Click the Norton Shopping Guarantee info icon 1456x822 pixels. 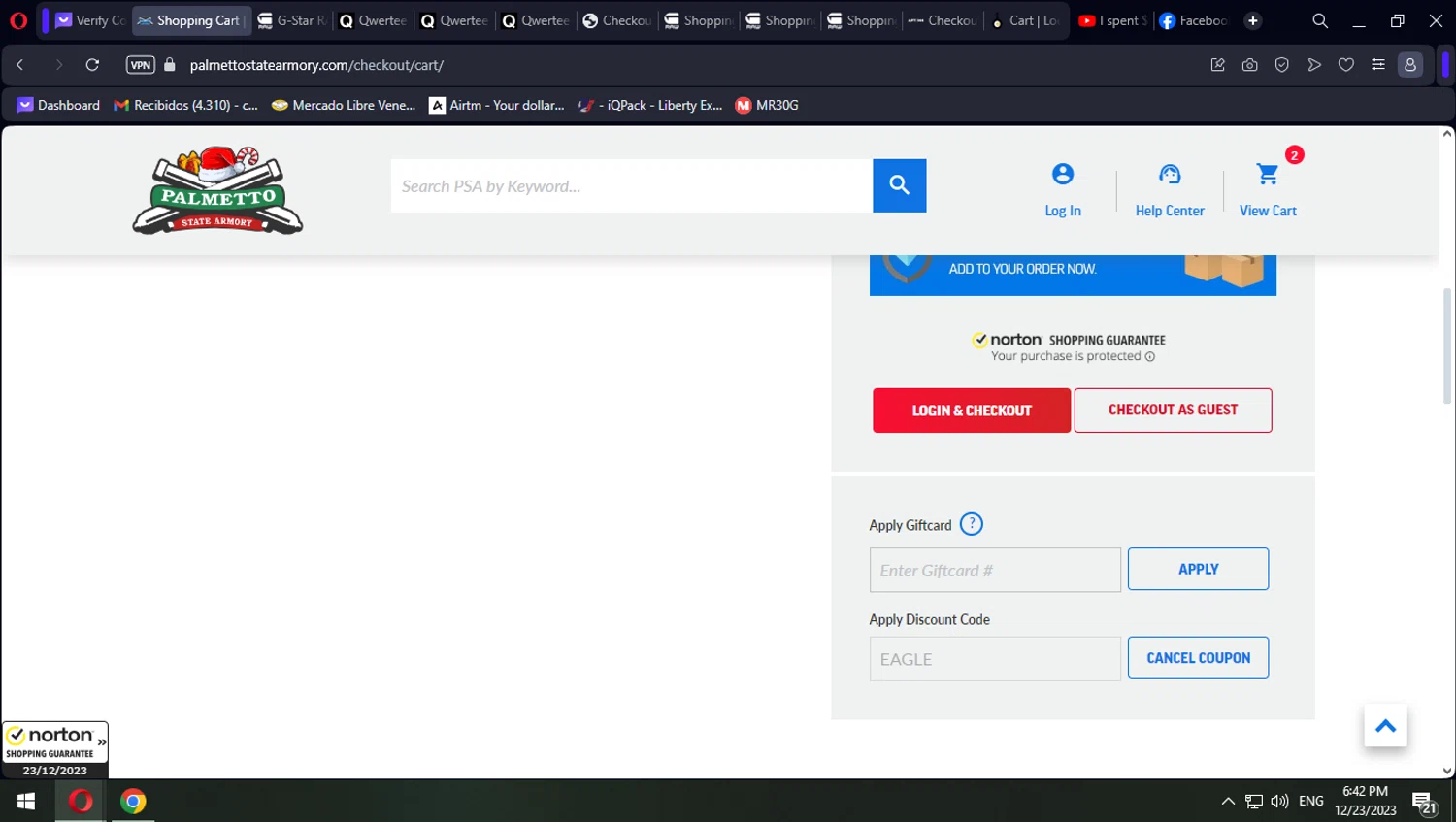point(1150,357)
